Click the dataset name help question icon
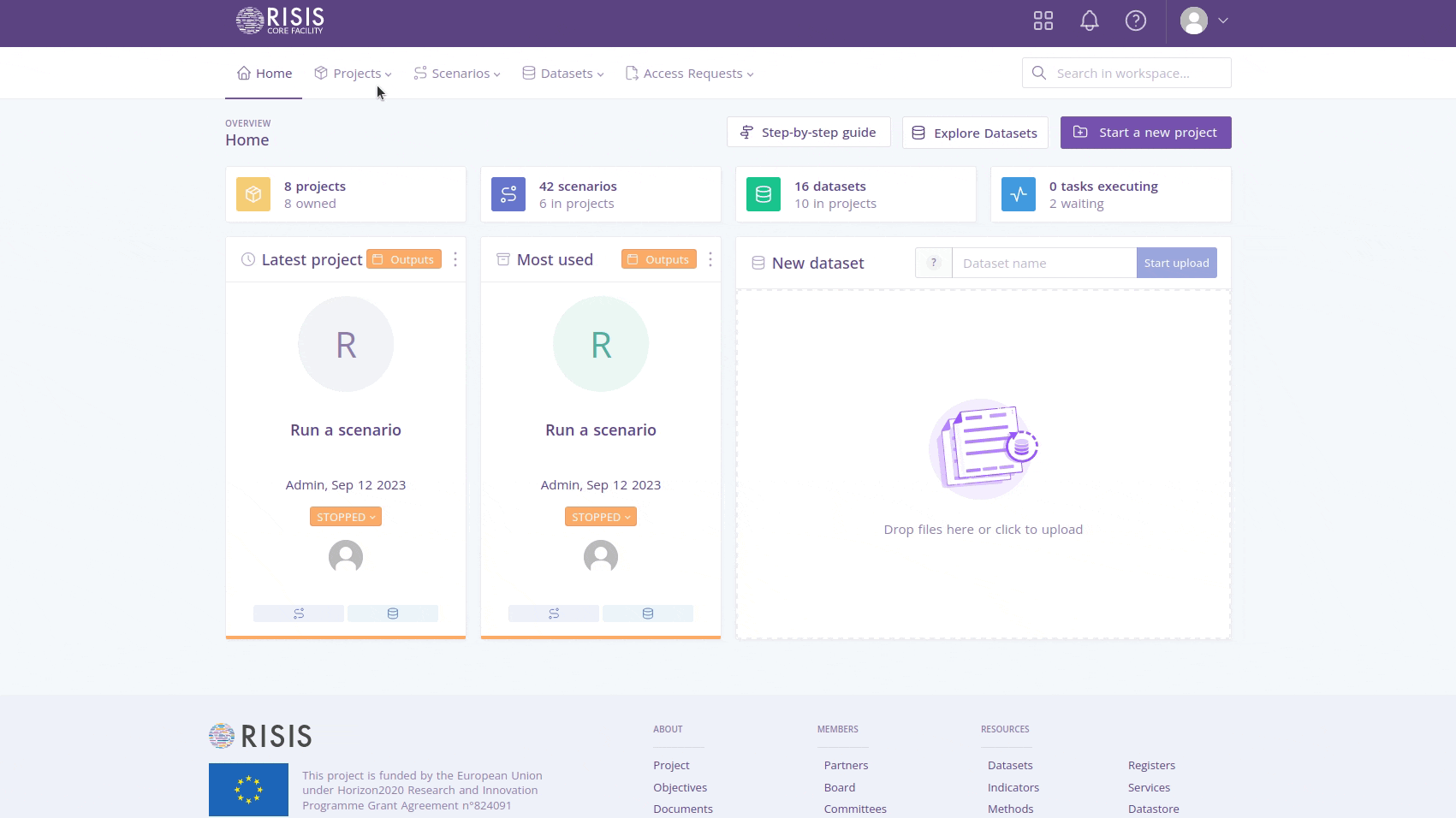This screenshot has height=818, width=1456. [x=934, y=263]
